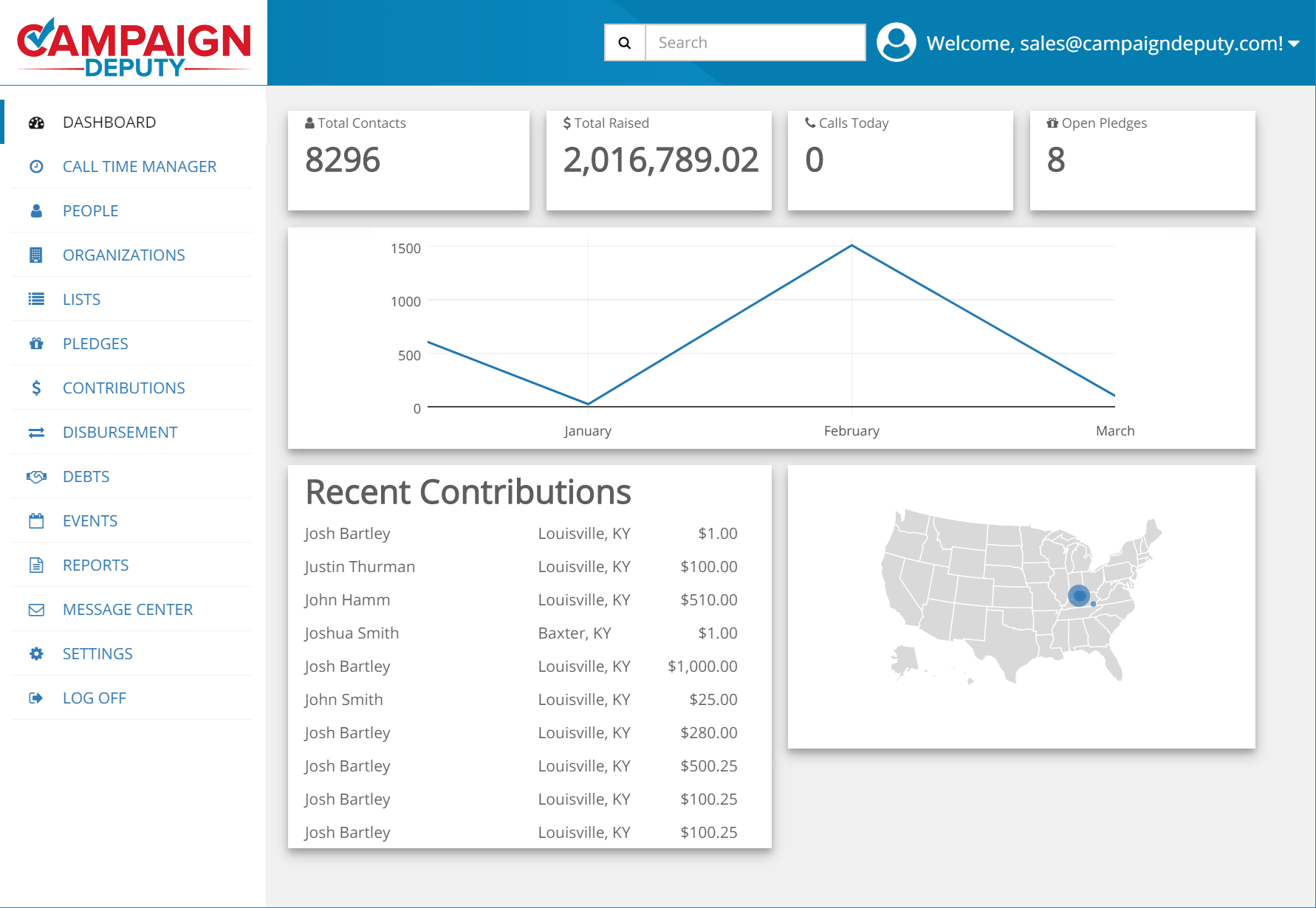Screen dimensions: 1316x908
Task: Open the Disbursement page
Action: click(120, 433)
